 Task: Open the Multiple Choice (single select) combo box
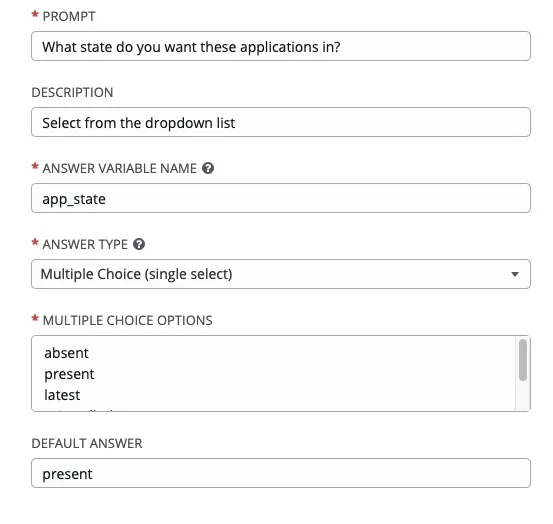281,274
